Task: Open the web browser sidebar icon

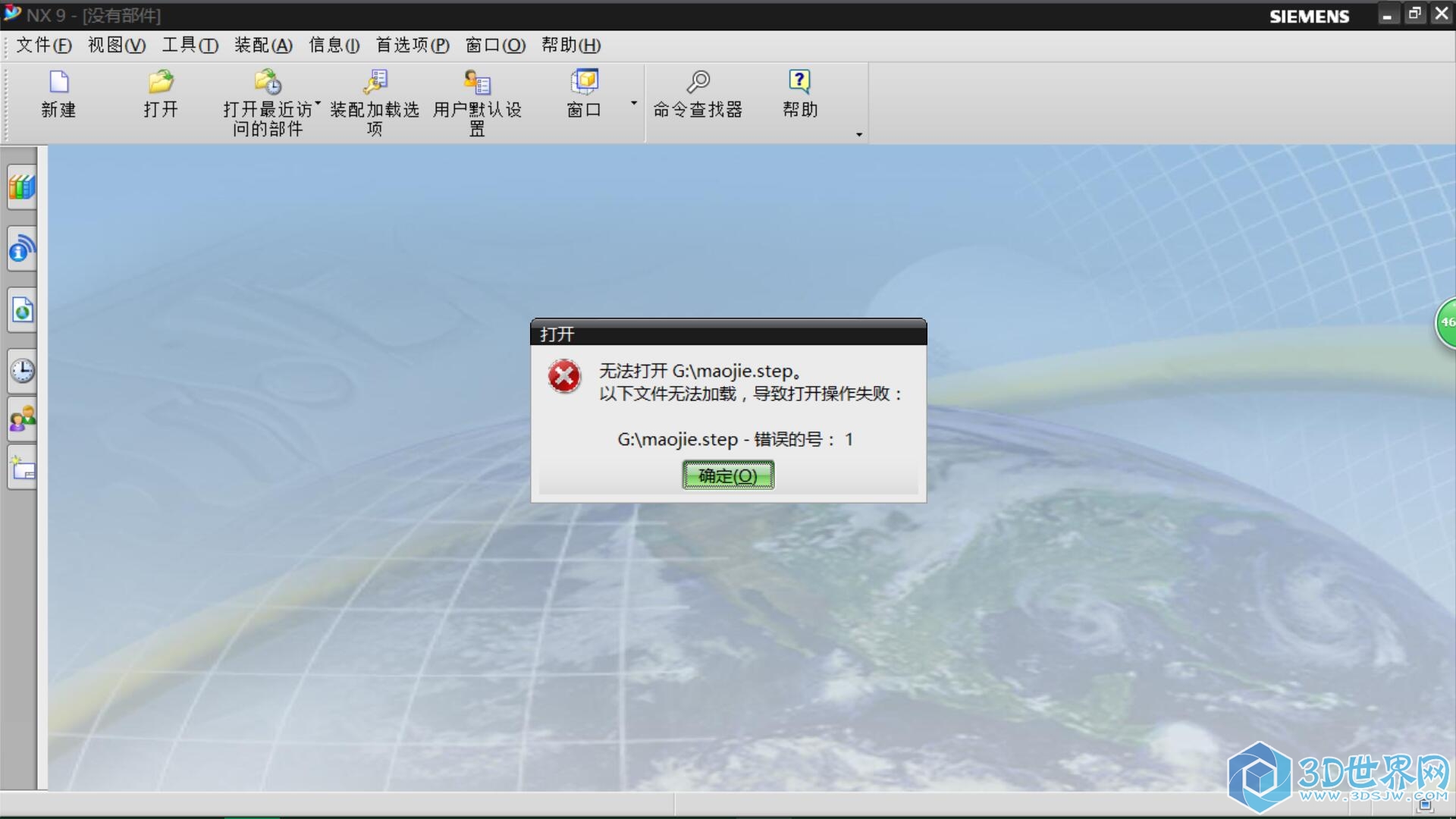Action: [x=22, y=310]
